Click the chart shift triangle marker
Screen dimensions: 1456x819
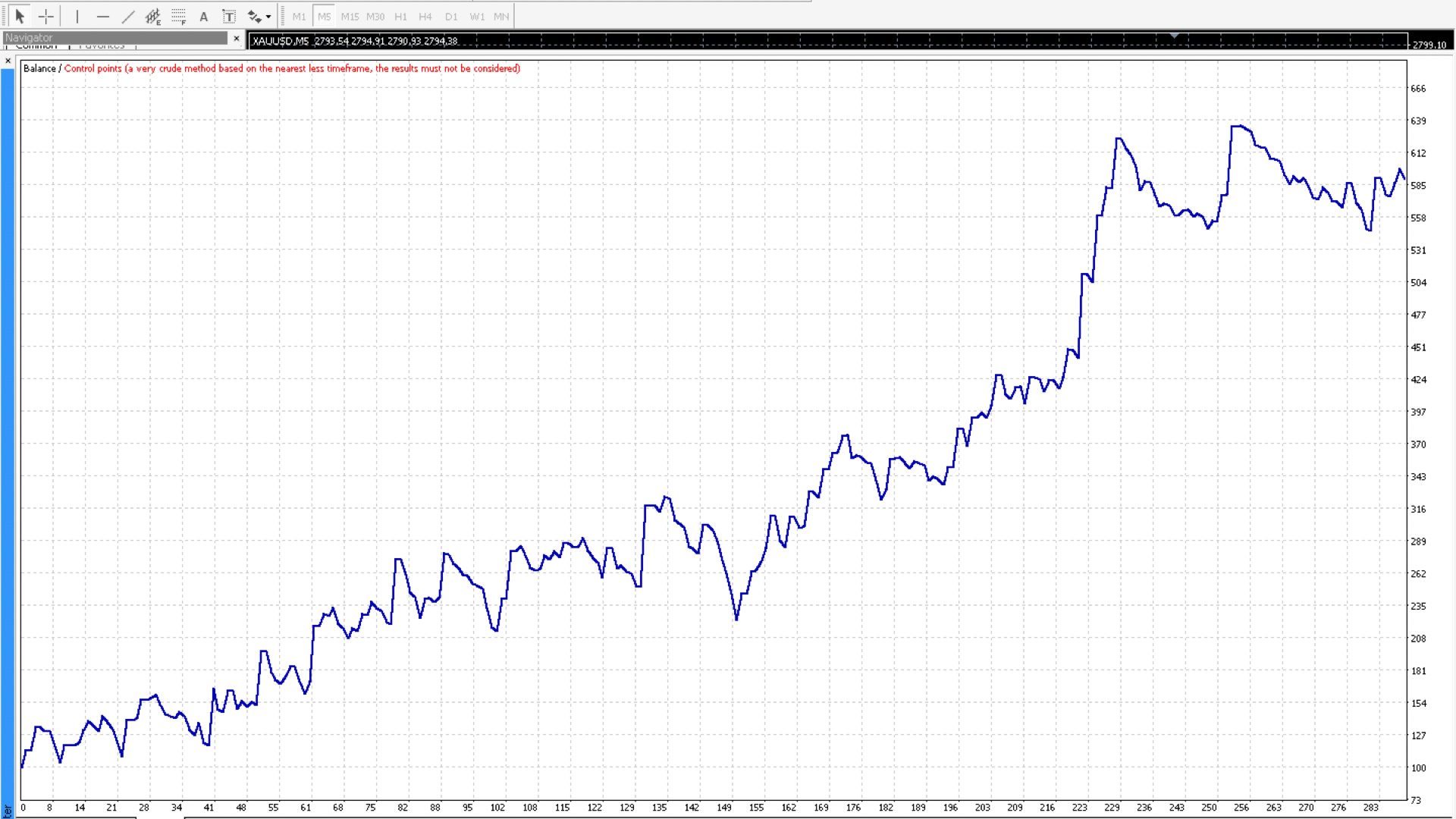click(x=1174, y=36)
